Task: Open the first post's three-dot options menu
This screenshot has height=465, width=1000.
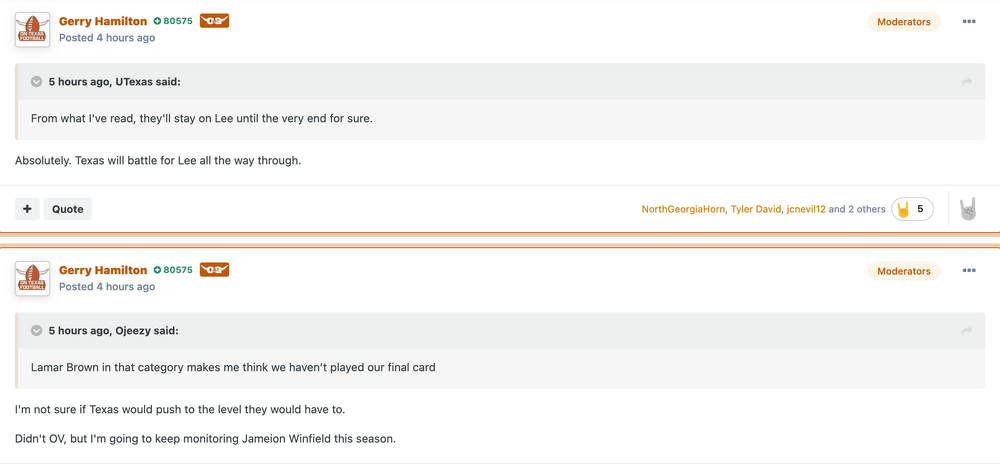Action: click(968, 22)
